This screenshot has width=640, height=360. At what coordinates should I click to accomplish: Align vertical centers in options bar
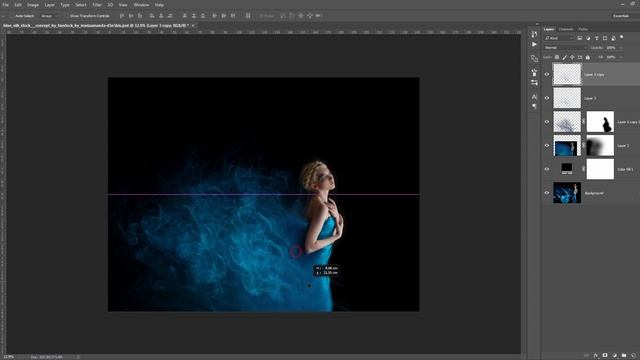131,16
